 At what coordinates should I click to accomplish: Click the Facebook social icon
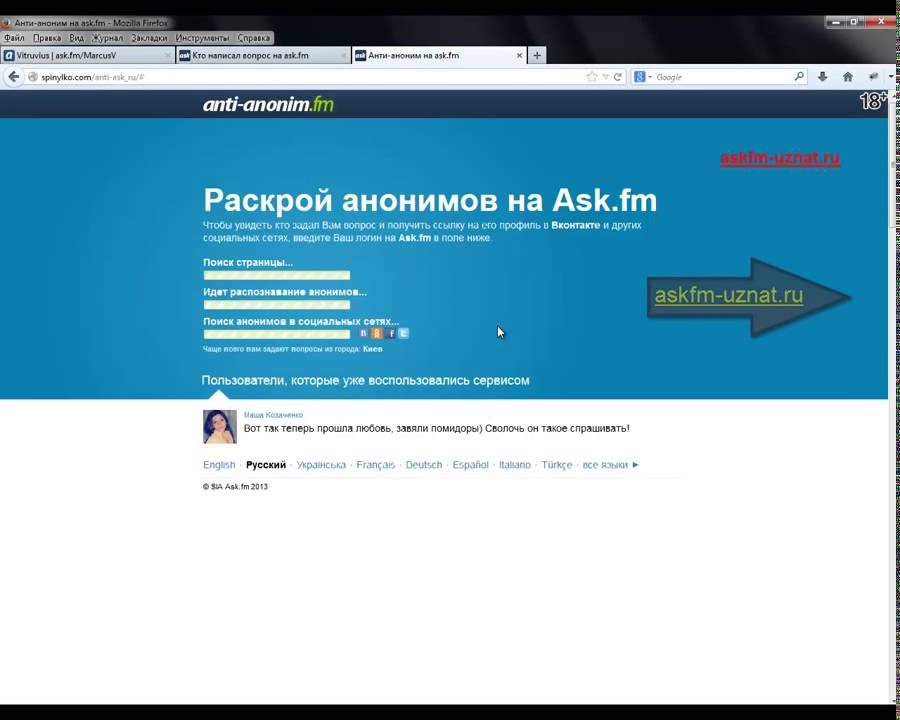(x=391, y=333)
